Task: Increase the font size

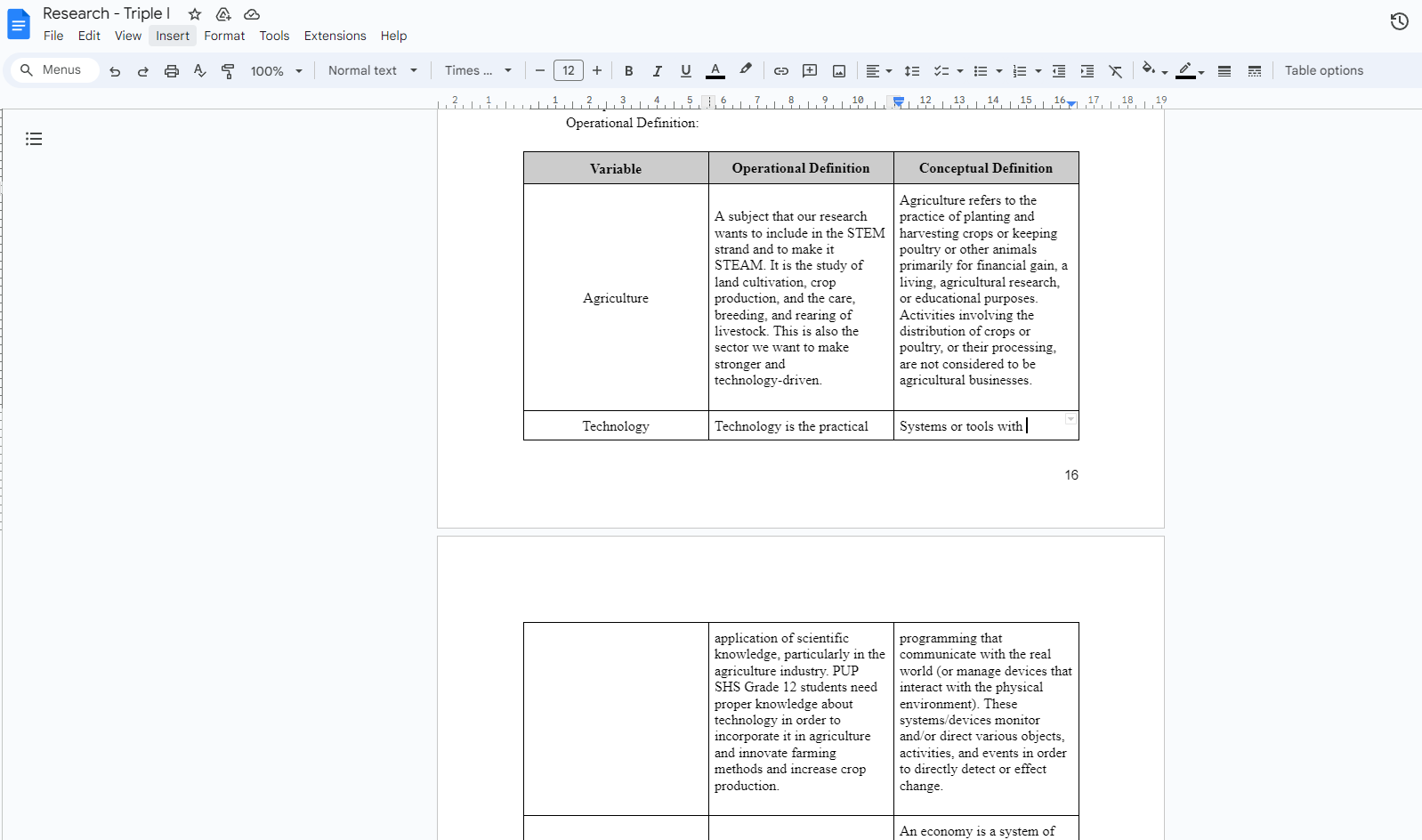Action: point(597,71)
